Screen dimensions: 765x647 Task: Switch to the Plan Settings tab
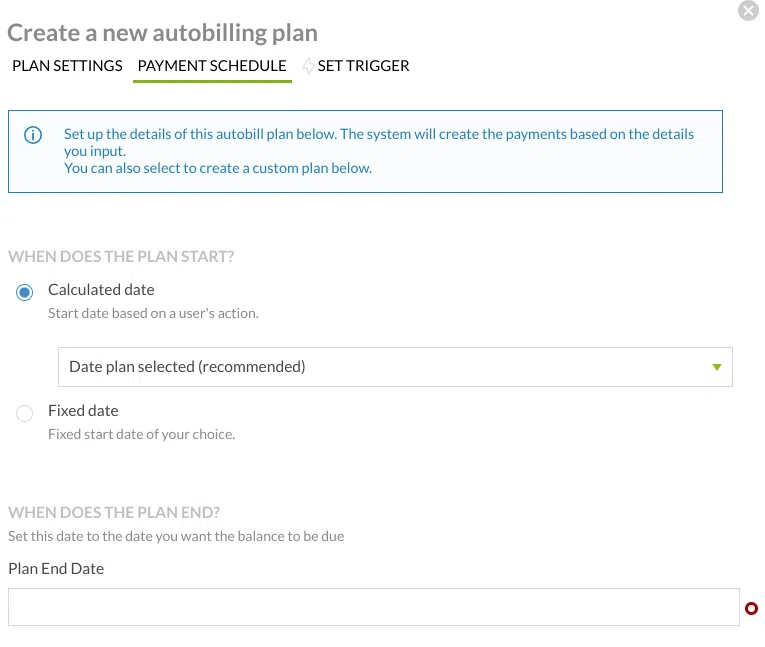point(67,66)
